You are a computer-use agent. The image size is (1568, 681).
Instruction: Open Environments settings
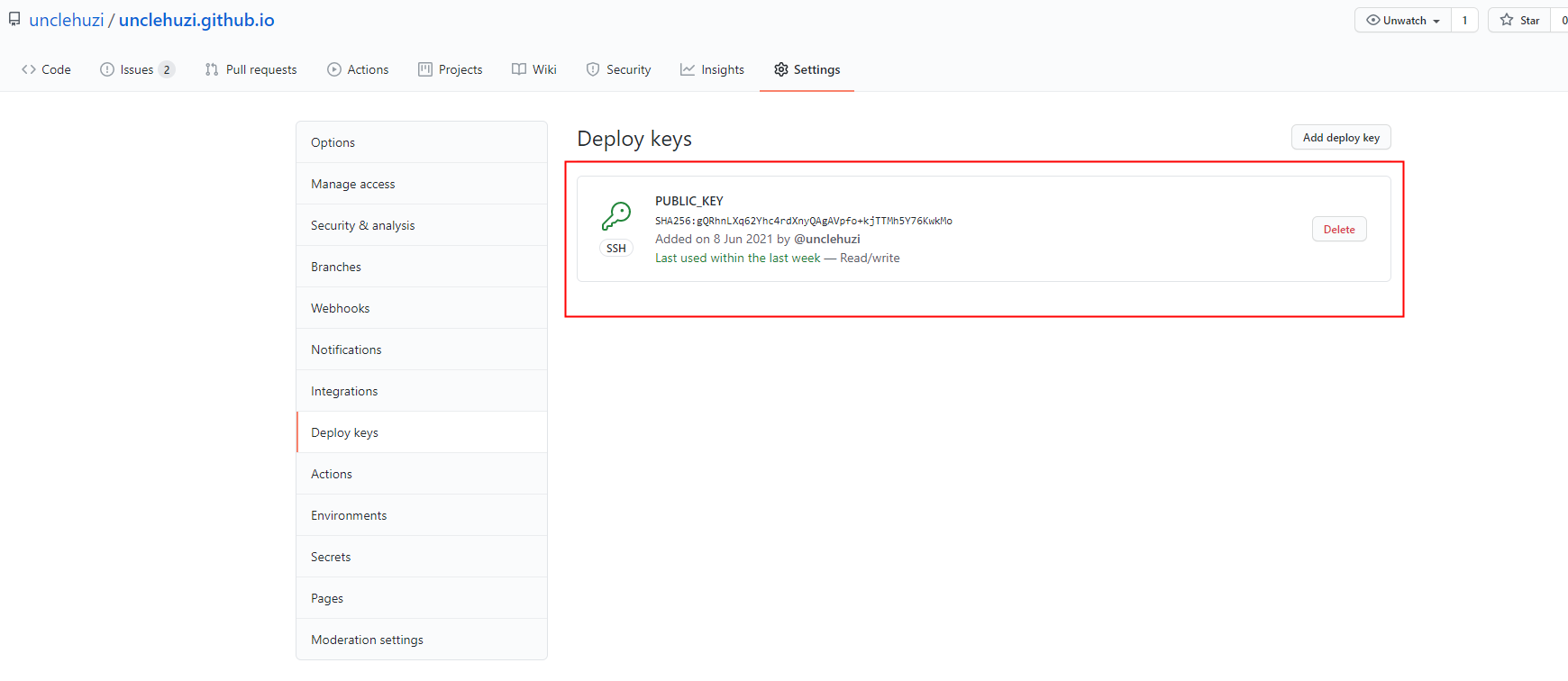(x=422, y=515)
